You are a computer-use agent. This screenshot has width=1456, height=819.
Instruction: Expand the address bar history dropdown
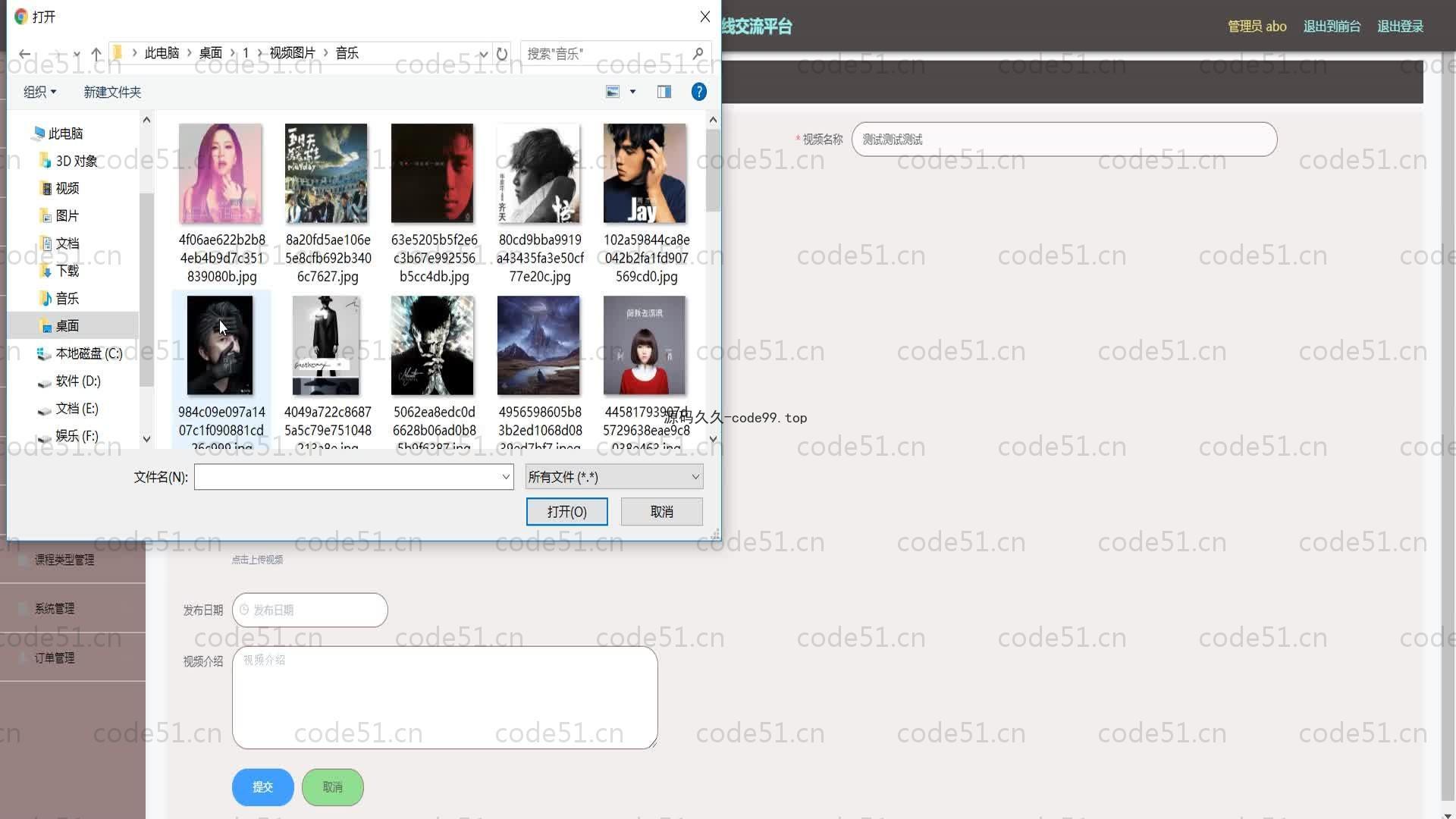(483, 54)
